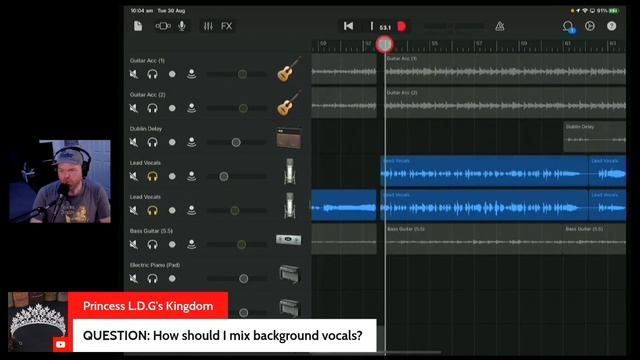640x360 pixels.
Task: Record-enable the Guitar Acc (2) track
Action: click(172, 108)
